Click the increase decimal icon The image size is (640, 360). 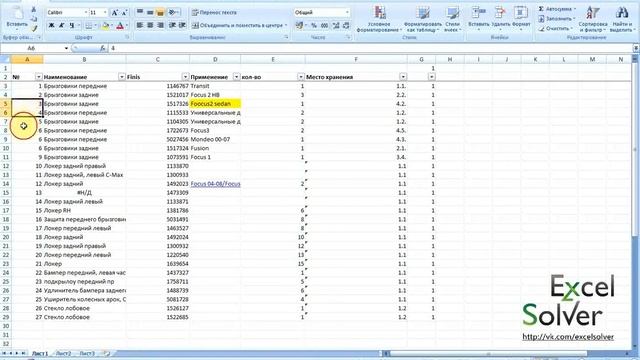336,26
